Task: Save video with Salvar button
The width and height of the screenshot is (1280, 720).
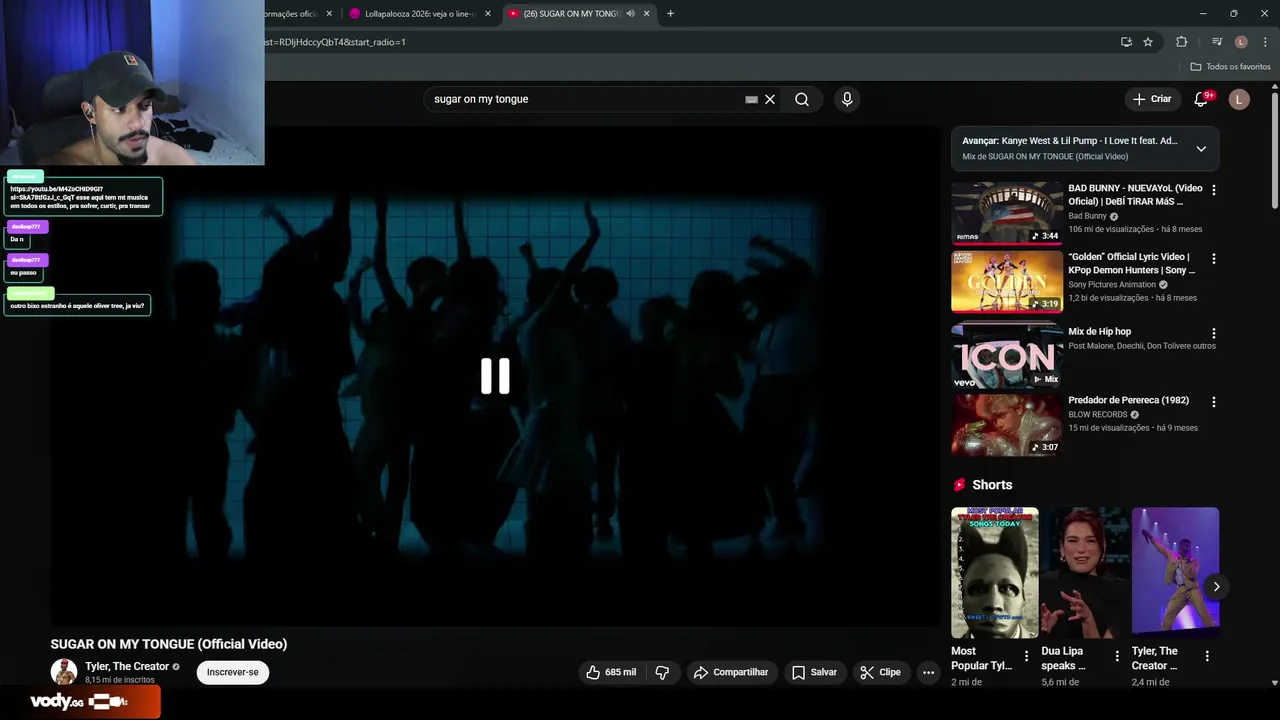Action: click(814, 672)
